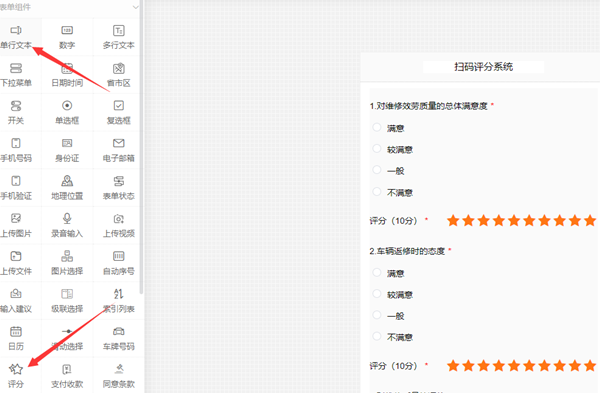
Task: Add the 日历 calendar component
Action: point(16,338)
